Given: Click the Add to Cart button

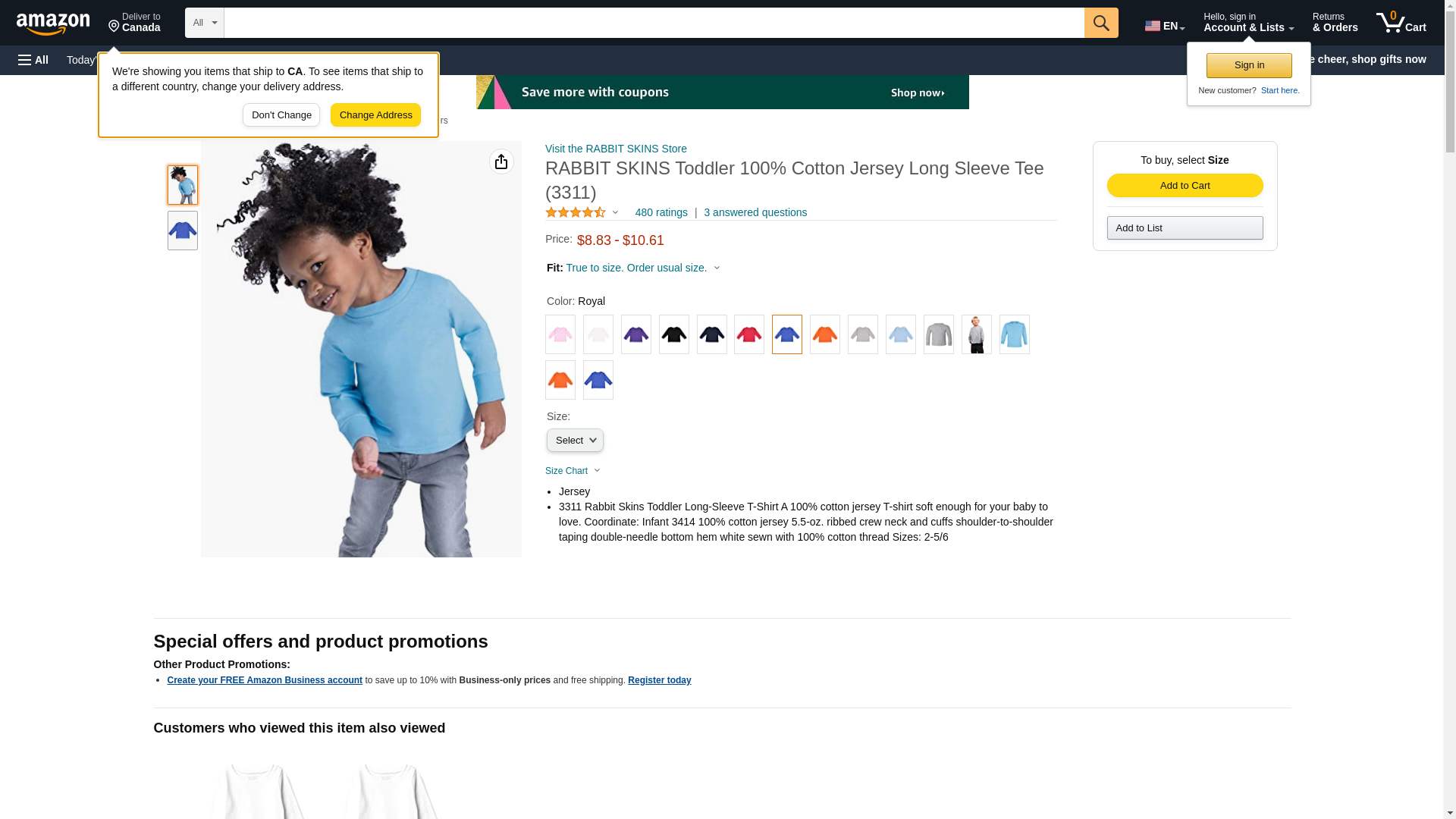Looking at the screenshot, I should click(x=1185, y=186).
